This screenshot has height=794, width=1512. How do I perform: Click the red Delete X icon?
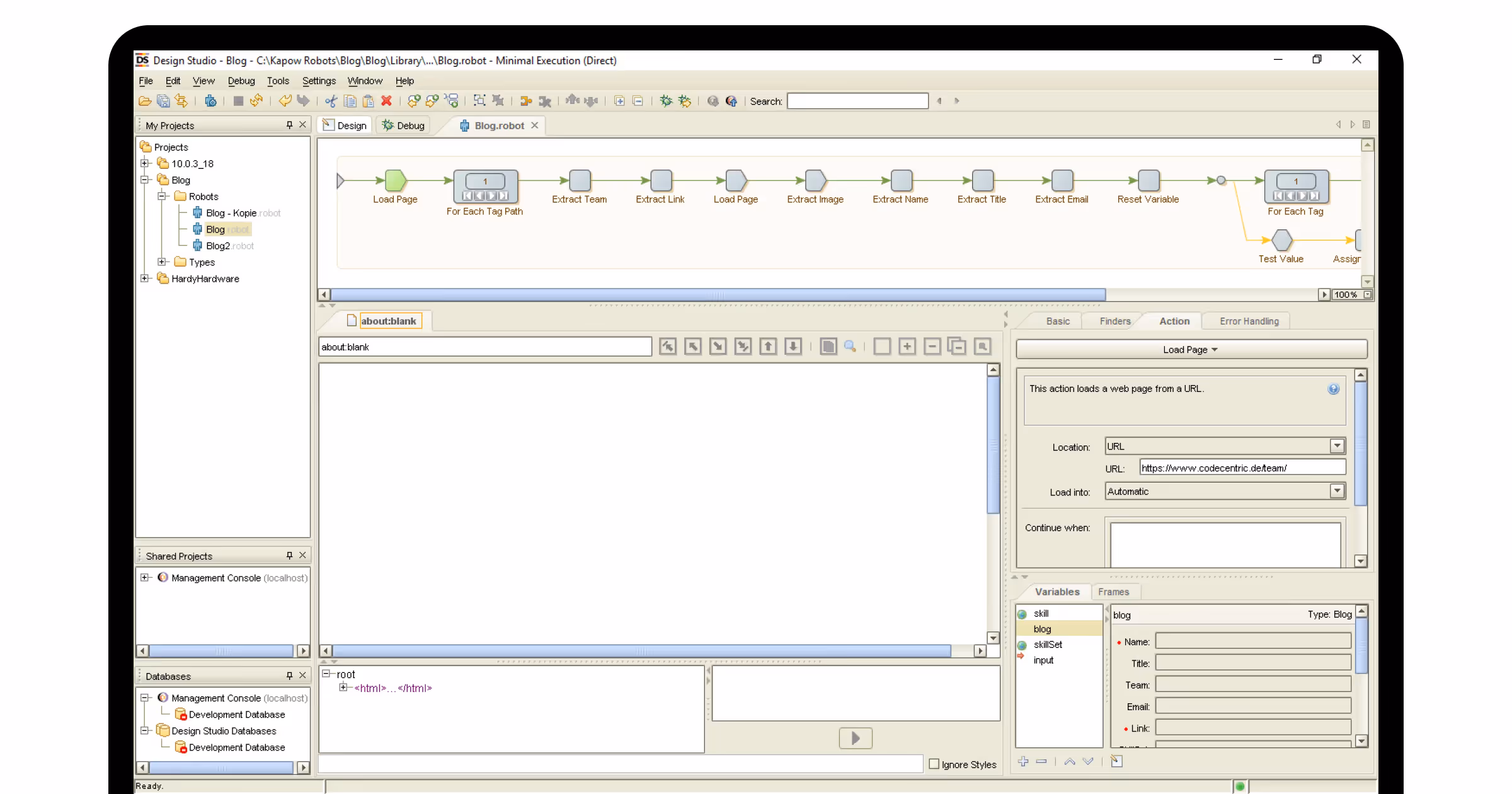point(386,101)
